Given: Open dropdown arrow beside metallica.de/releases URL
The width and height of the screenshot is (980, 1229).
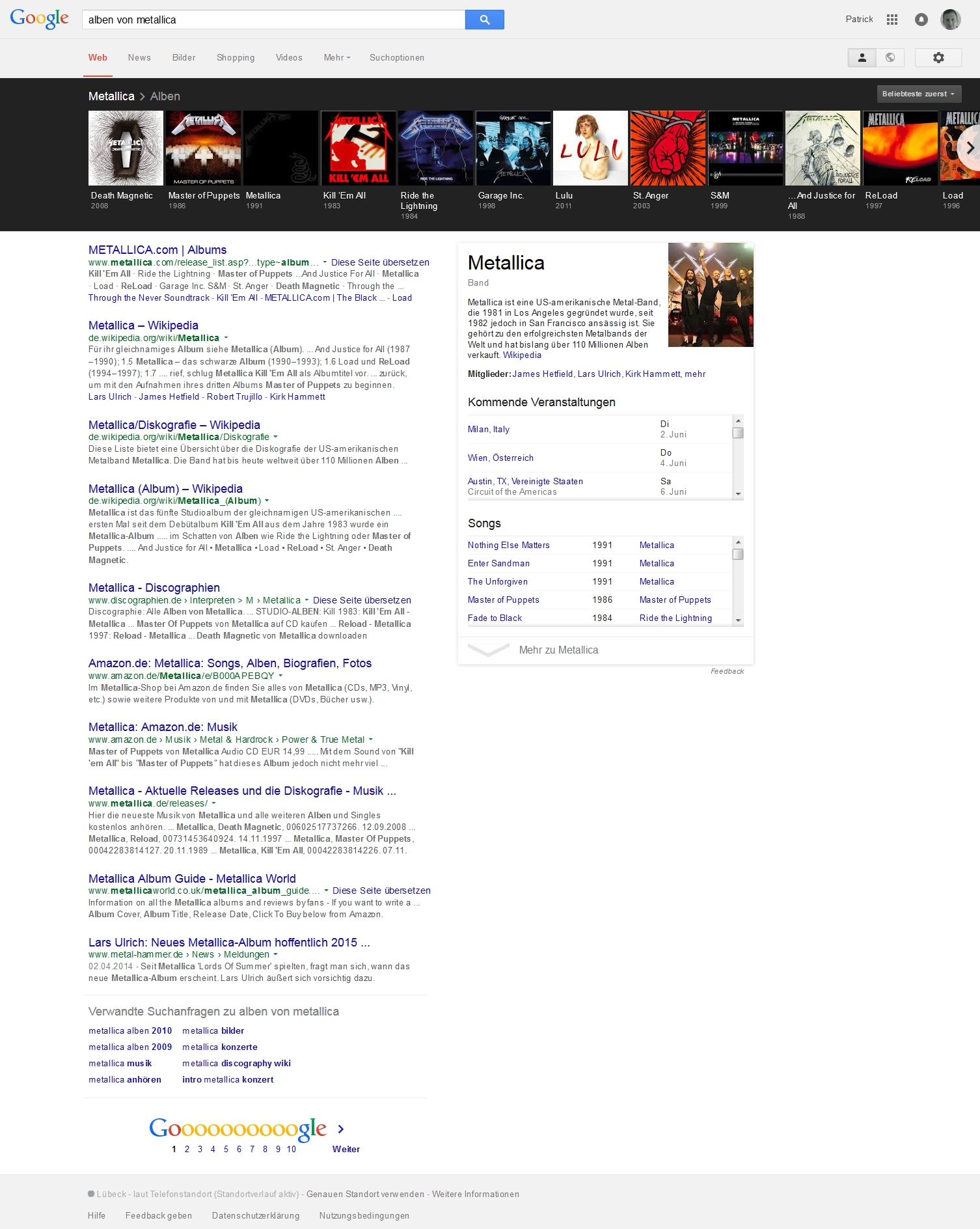Looking at the screenshot, I should (213, 803).
